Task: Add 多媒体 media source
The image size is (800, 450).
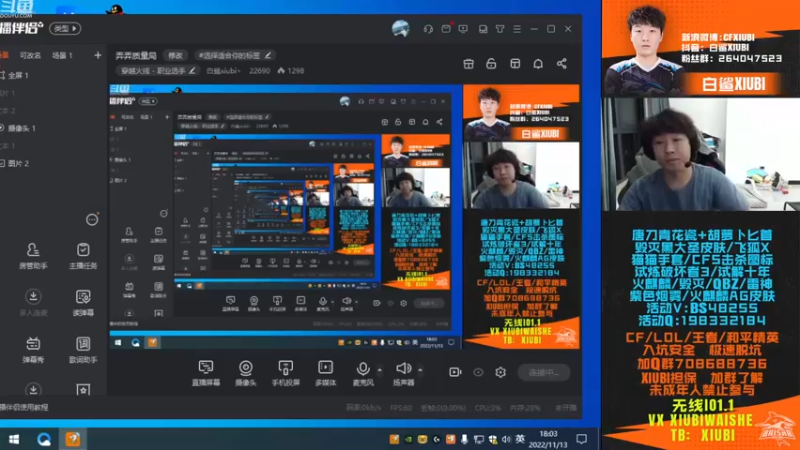Action: pos(326,373)
